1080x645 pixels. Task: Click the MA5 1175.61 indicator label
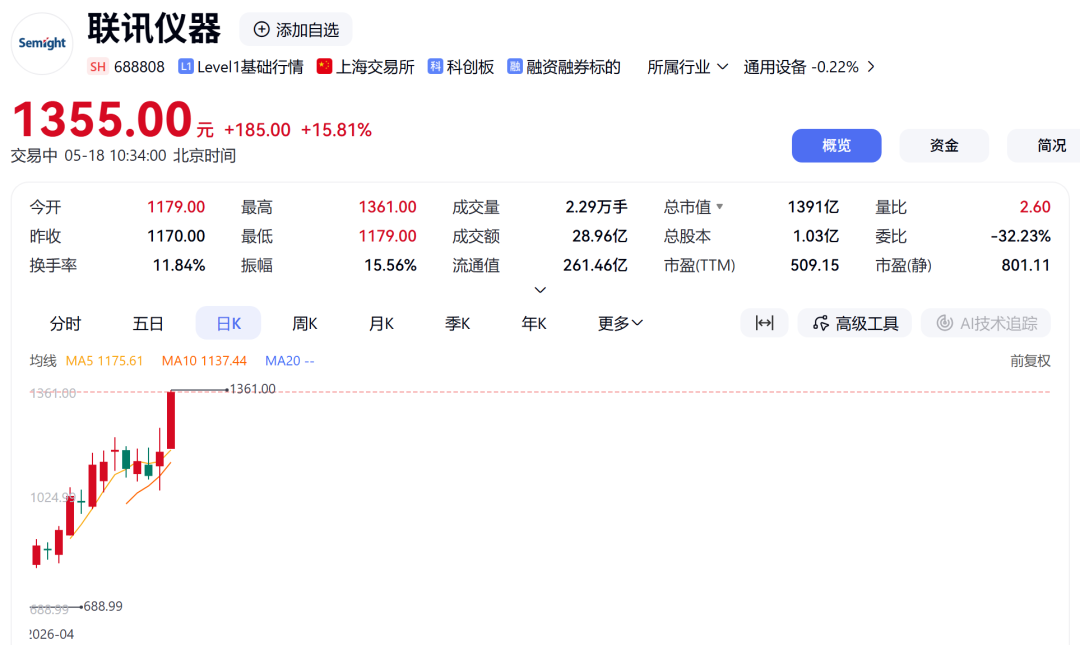click(x=104, y=360)
